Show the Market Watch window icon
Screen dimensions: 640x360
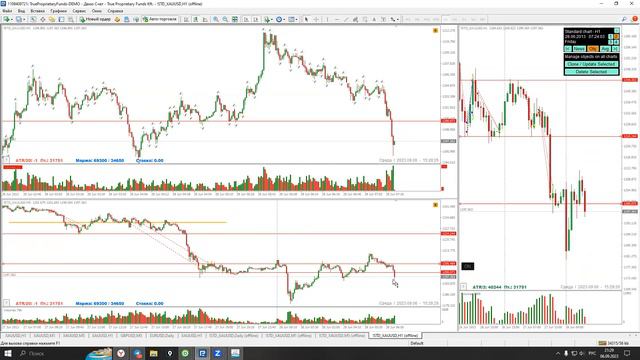(33, 19)
